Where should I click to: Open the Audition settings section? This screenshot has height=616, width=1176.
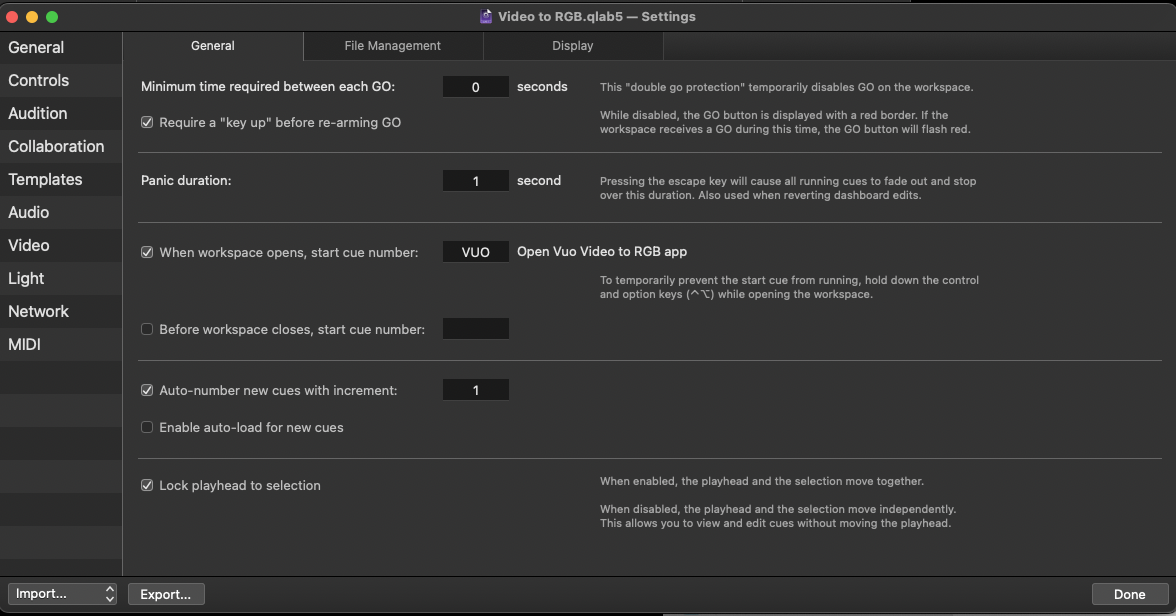tap(36, 113)
